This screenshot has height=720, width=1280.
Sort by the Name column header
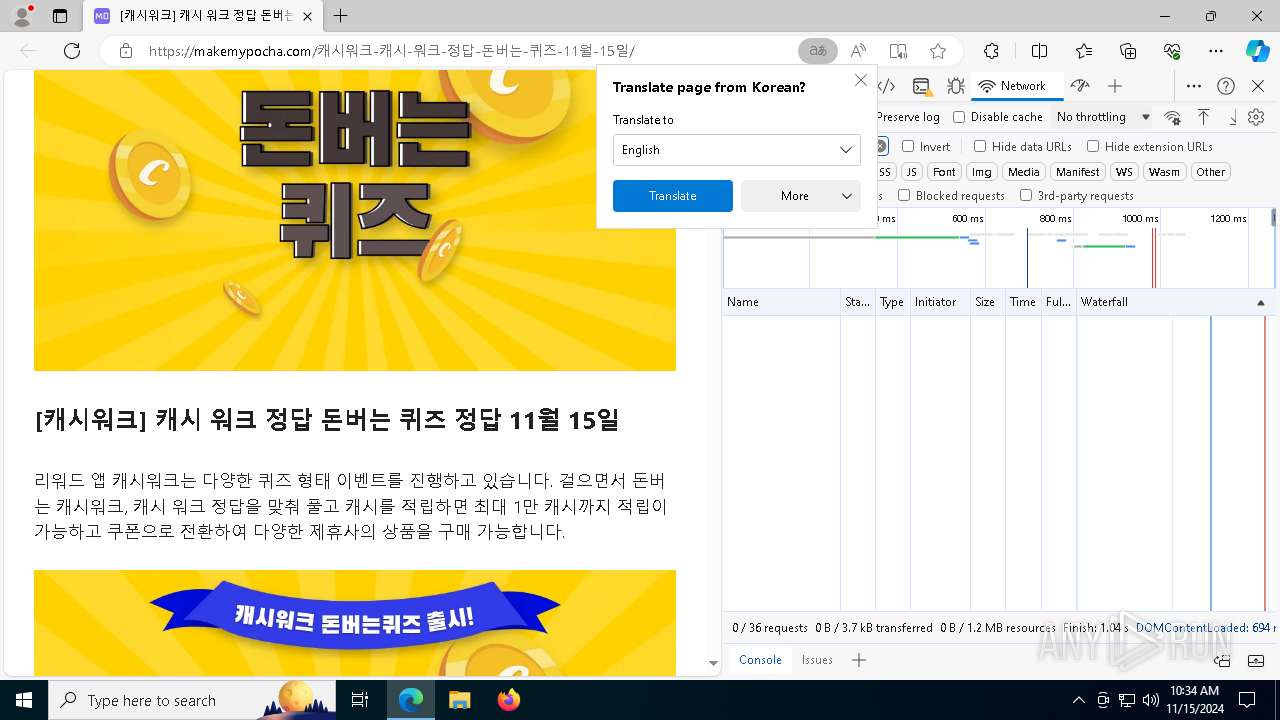(781, 302)
